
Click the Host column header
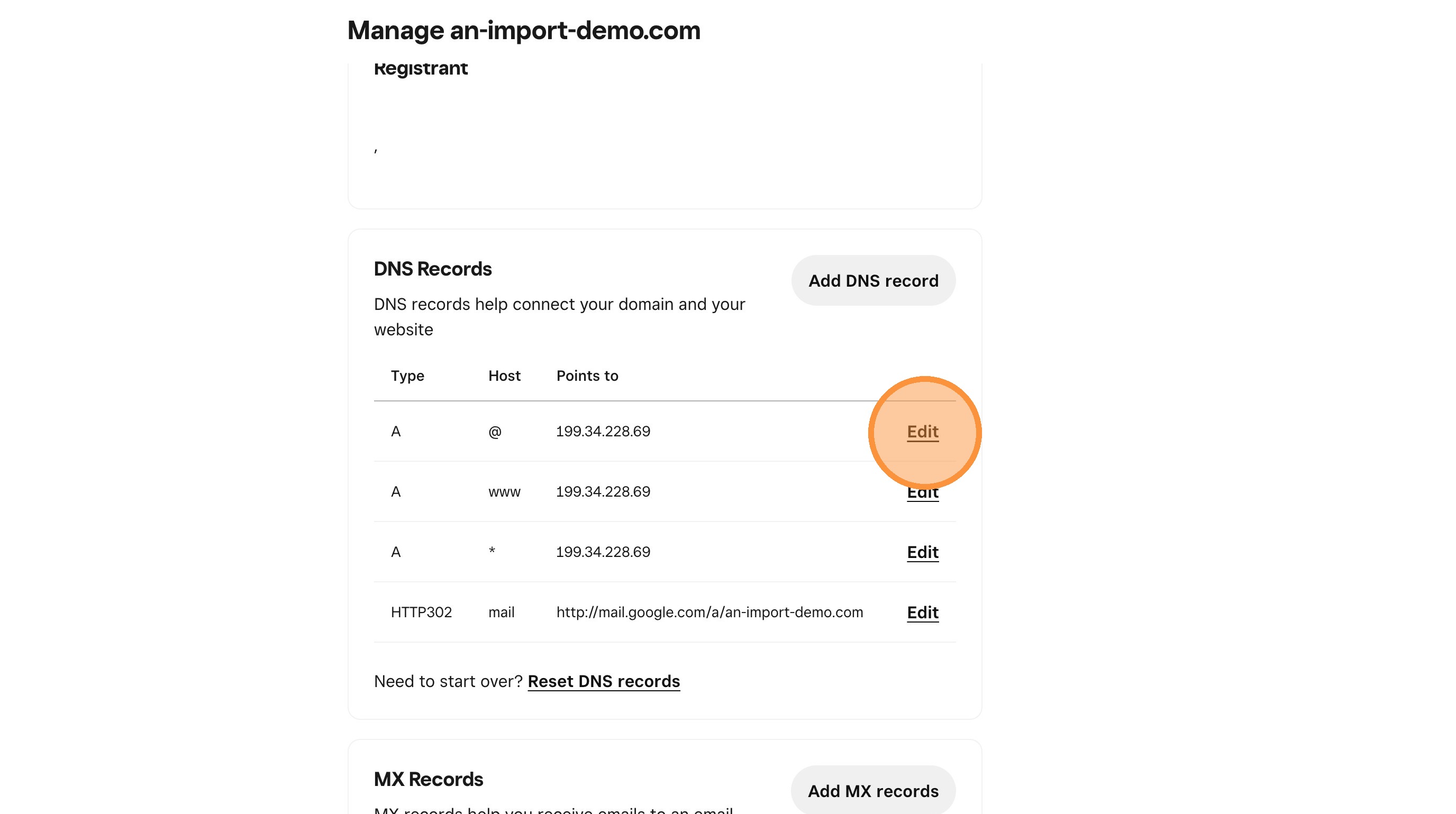click(x=504, y=376)
